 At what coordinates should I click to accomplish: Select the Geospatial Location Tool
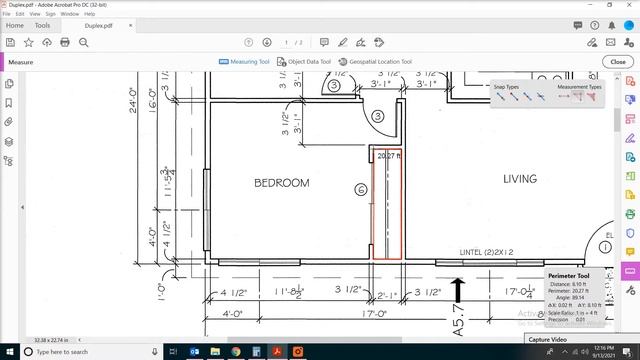coord(376,62)
